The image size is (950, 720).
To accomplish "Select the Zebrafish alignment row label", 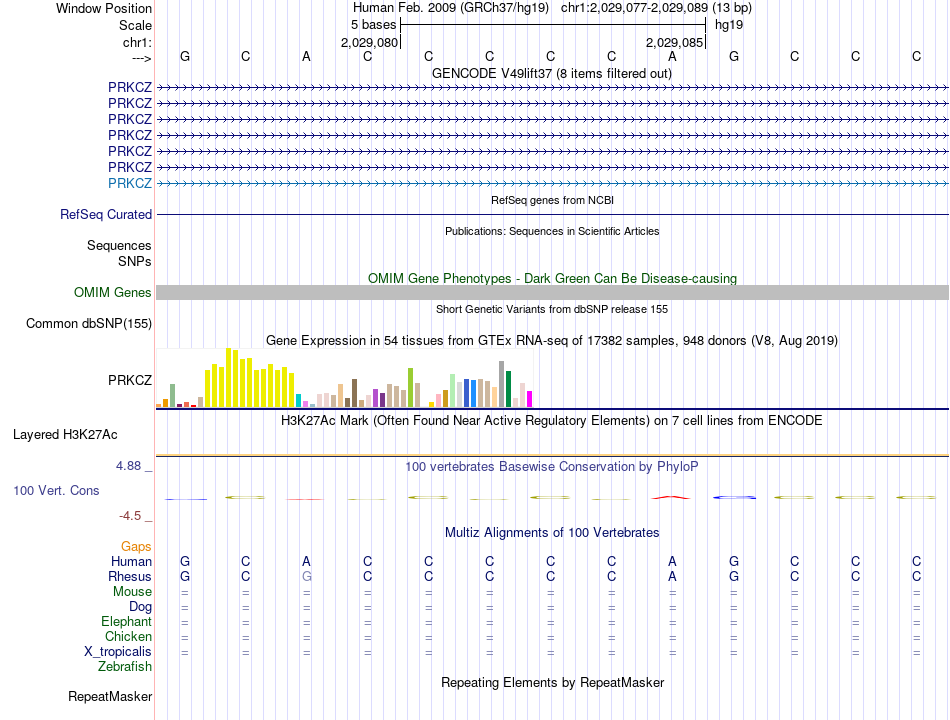I will pyautogui.click(x=125, y=667).
